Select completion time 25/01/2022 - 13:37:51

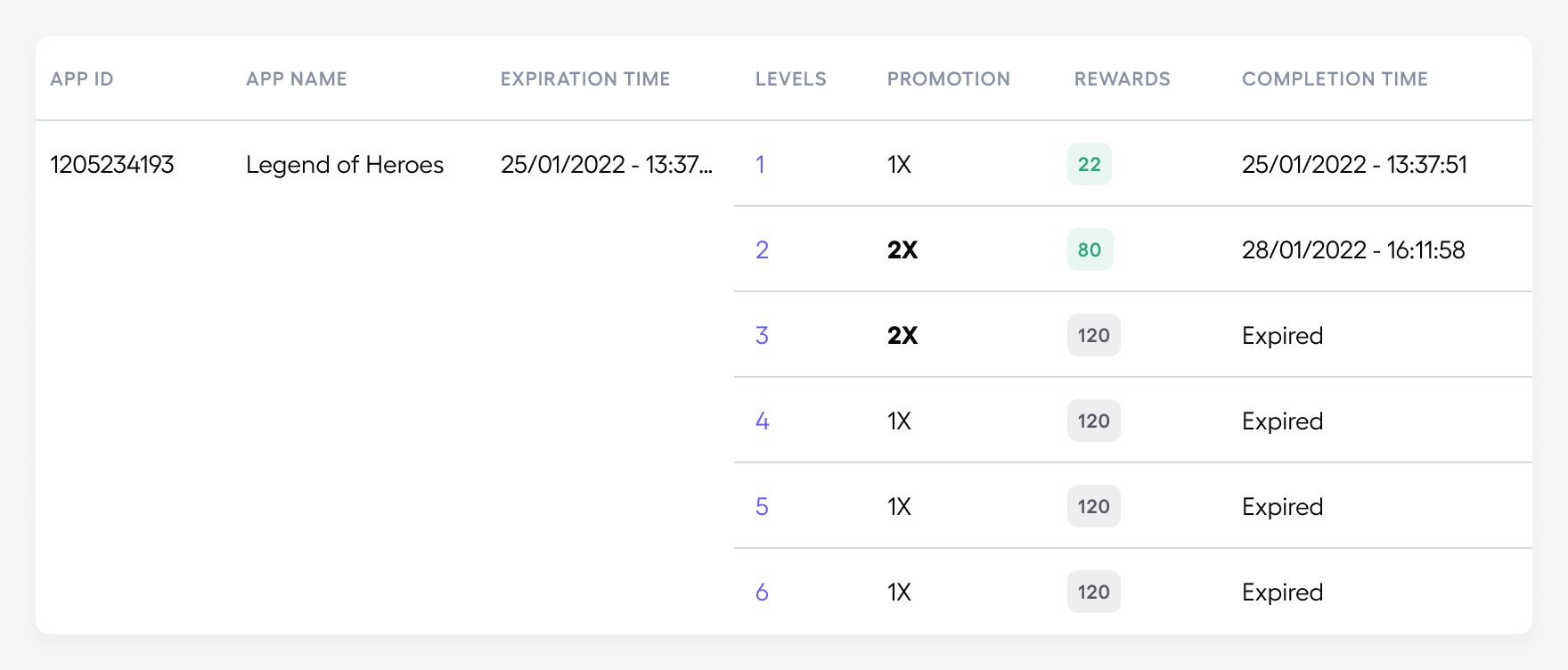point(1354,164)
